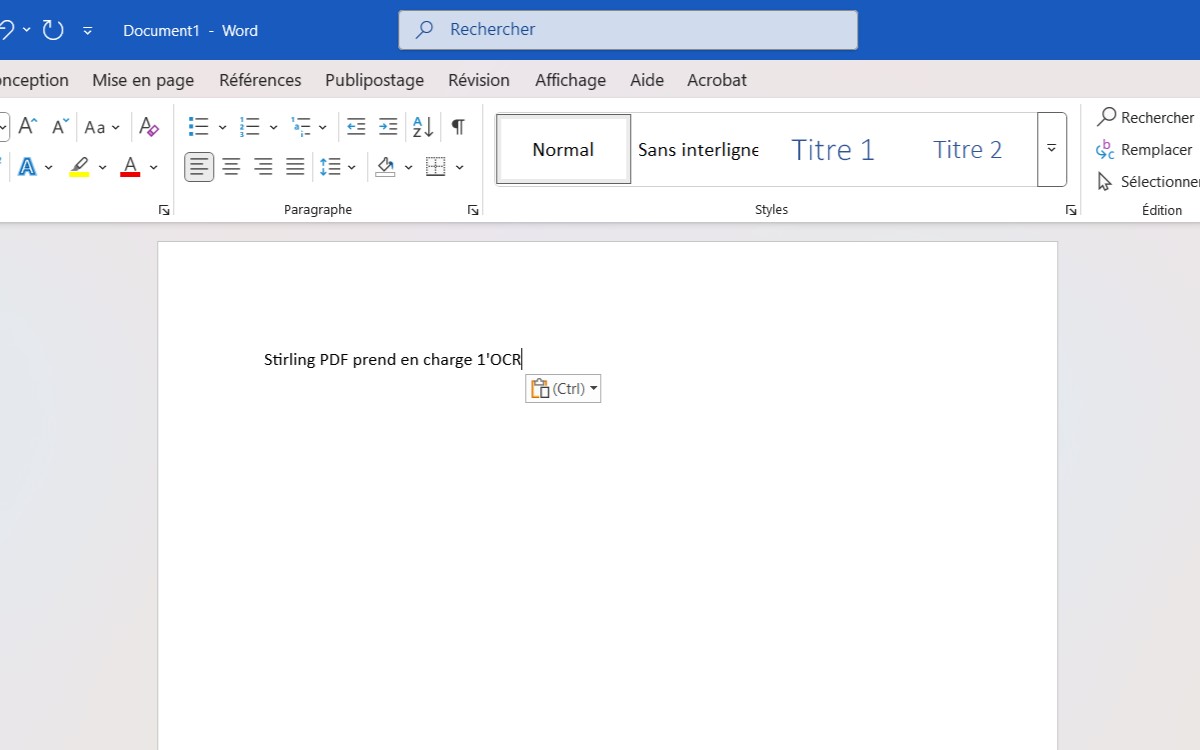Apply yellow text highlight color
This screenshot has height=750, width=1200.
(x=79, y=167)
